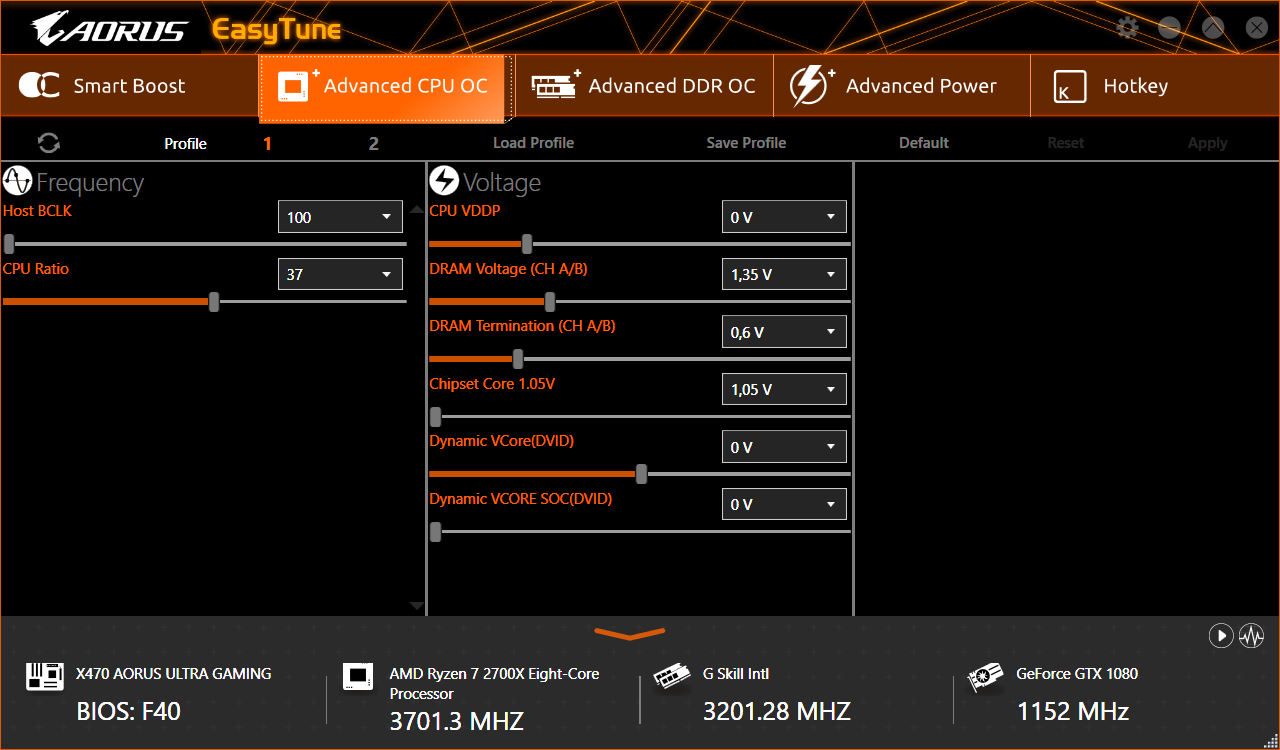This screenshot has height=750, width=1280.
Task: Click the BIOS: F40 text
Action: 129,712
